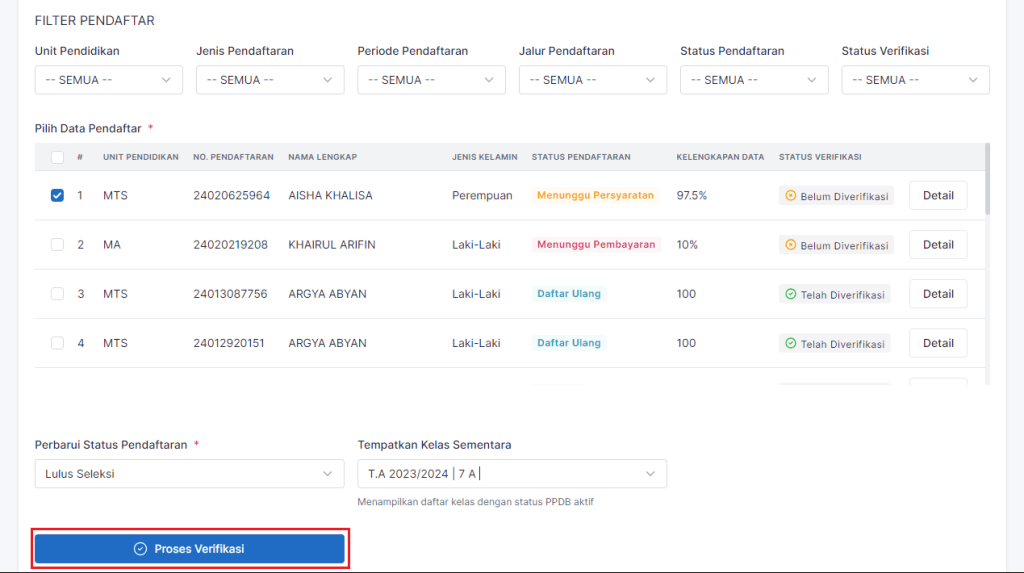Click Daftar Ulang tag in row 3

pyautogui.click(x=569, y=293)
